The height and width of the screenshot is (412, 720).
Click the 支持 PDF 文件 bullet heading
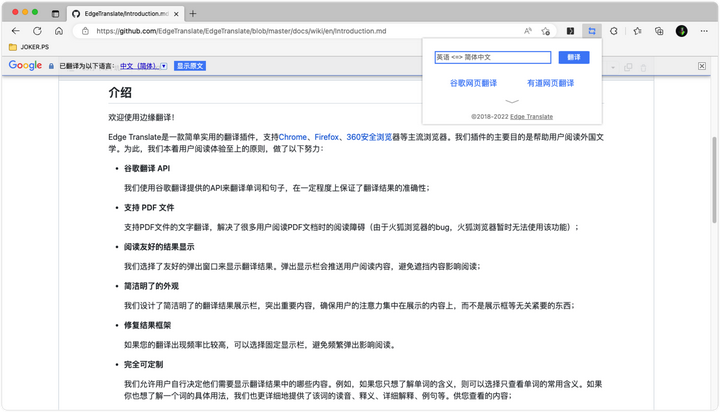tap(149, 208)
